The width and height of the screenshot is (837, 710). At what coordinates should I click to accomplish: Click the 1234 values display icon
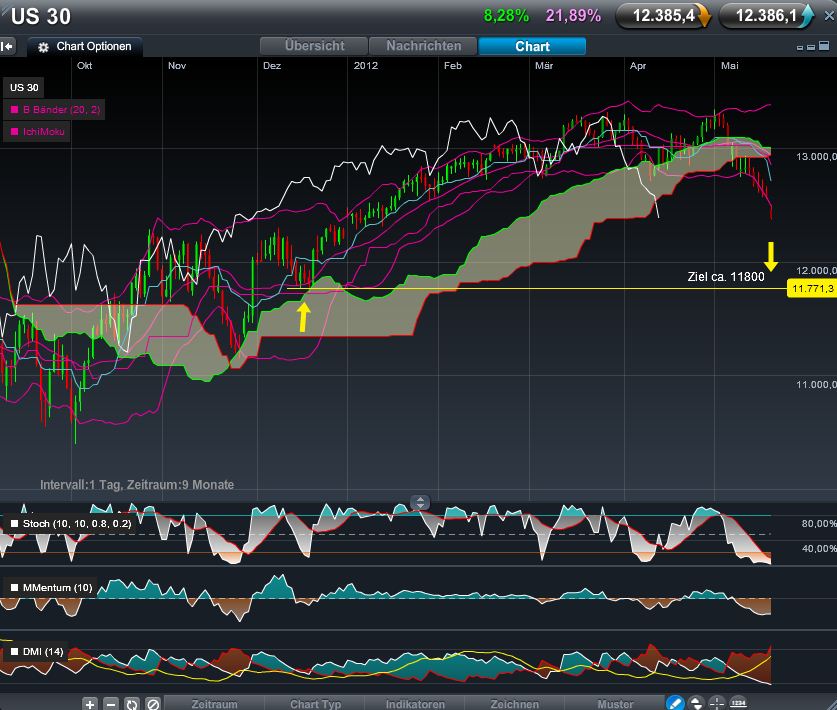pyautogui.click(x=738, y=703)
